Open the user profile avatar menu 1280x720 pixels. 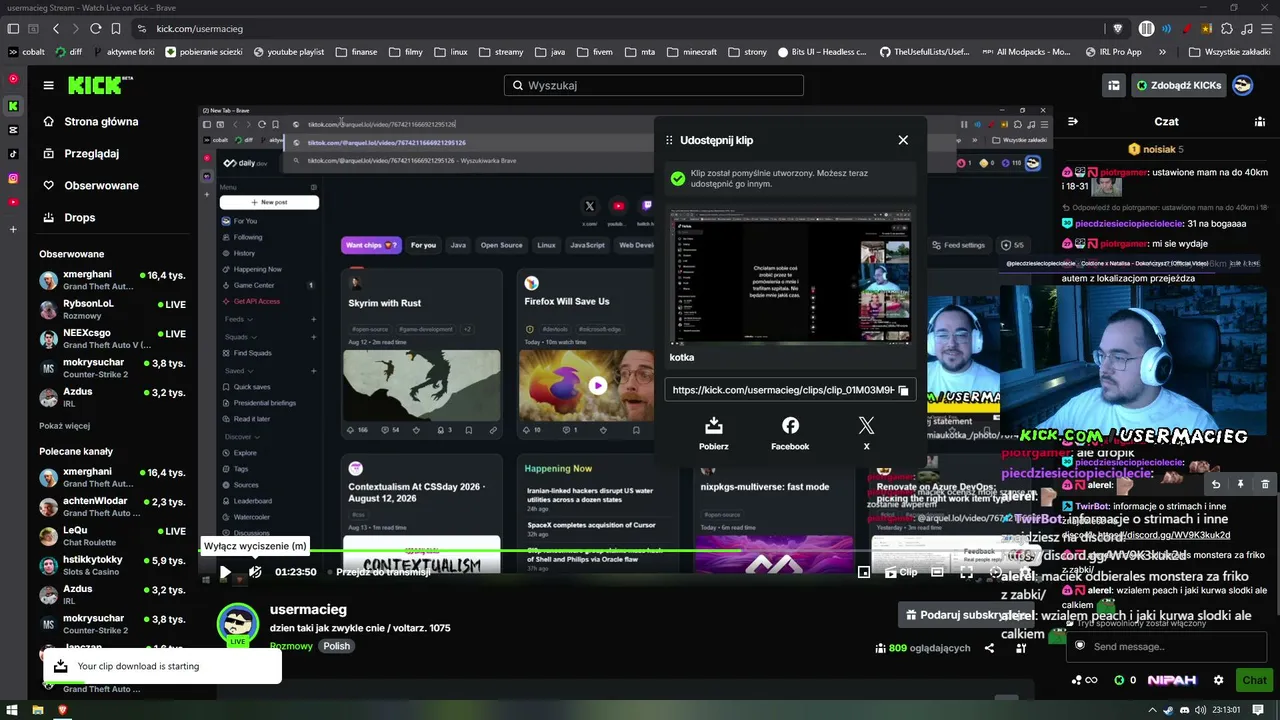pyautogui.click(x=1243, y=85)
